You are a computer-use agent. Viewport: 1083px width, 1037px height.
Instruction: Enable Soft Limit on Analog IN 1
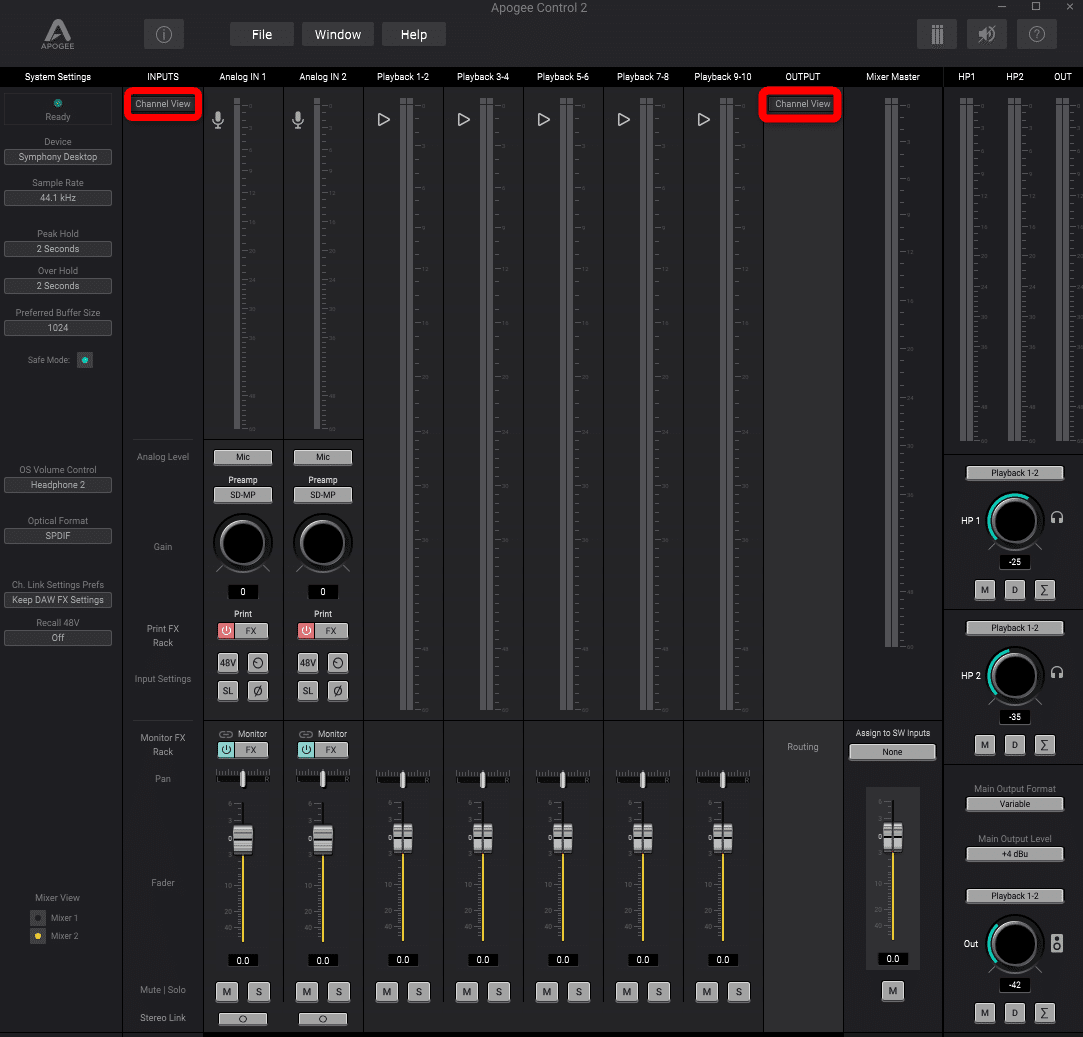228,690
